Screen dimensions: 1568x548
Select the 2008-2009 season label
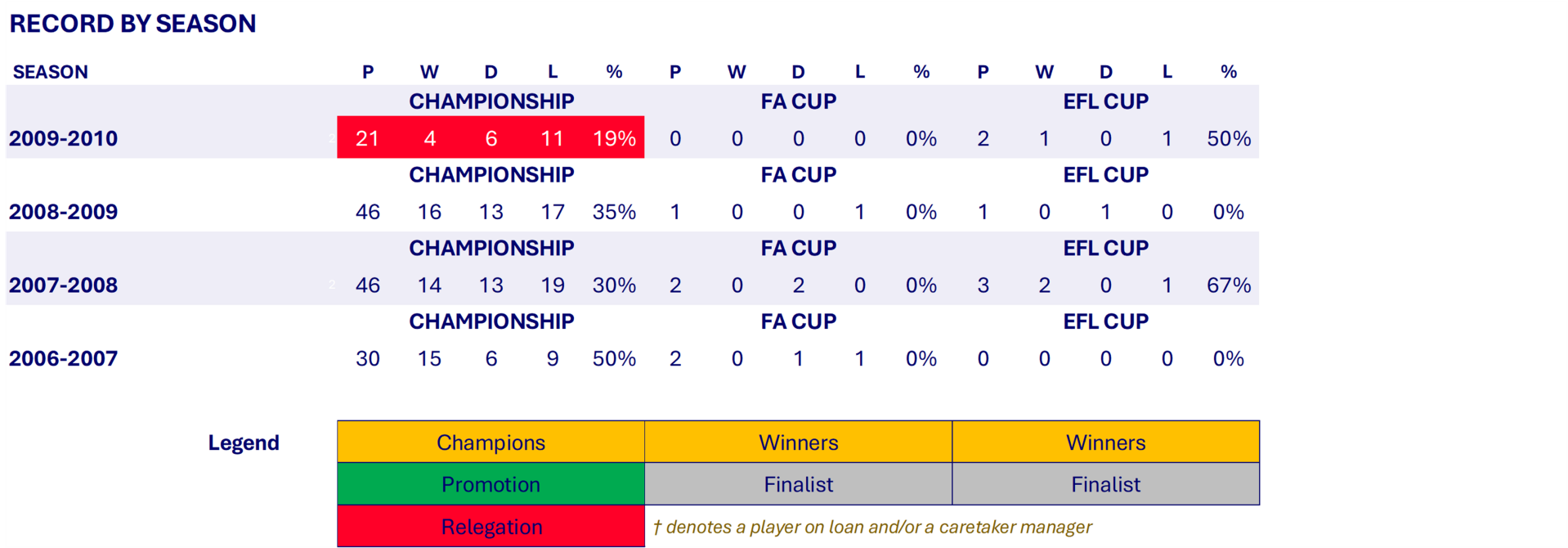click(64, 212)
